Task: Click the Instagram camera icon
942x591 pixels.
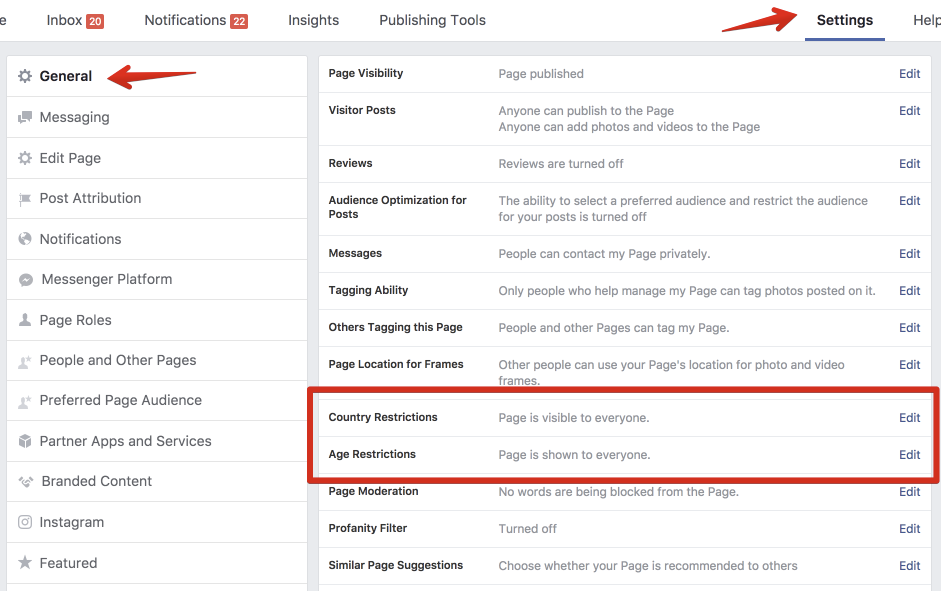Action: (x=25, y=522)
